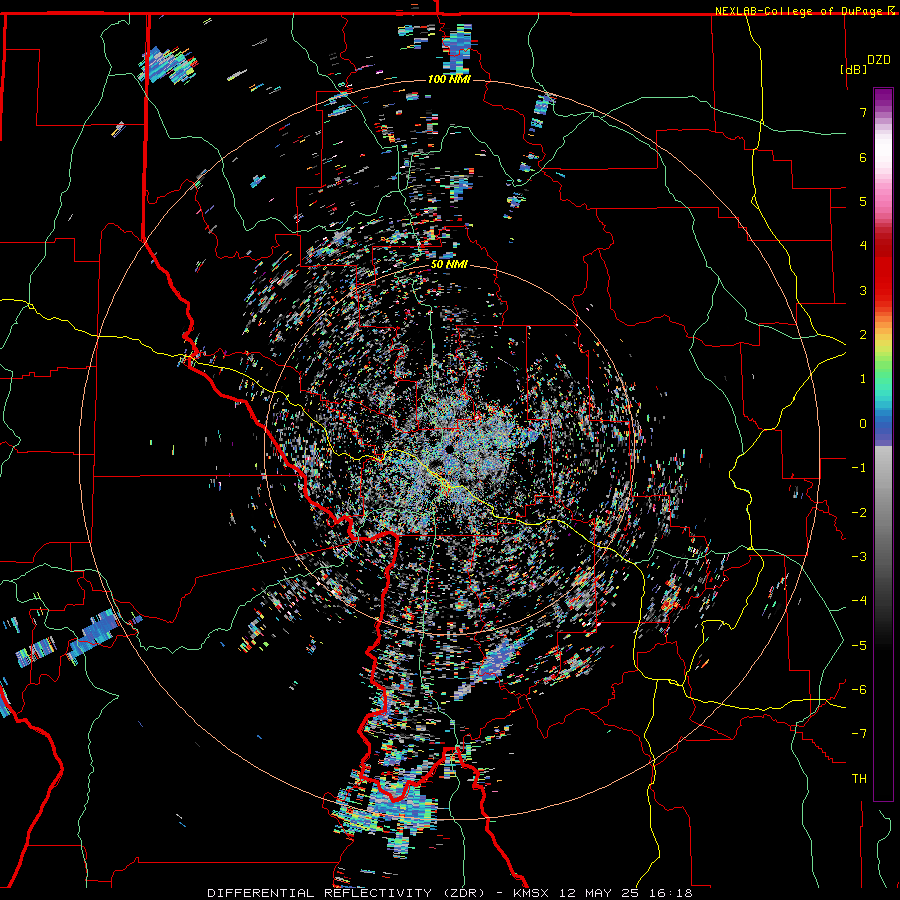
Task: Click the -7 value on the color scale
Action: [859, 734]
